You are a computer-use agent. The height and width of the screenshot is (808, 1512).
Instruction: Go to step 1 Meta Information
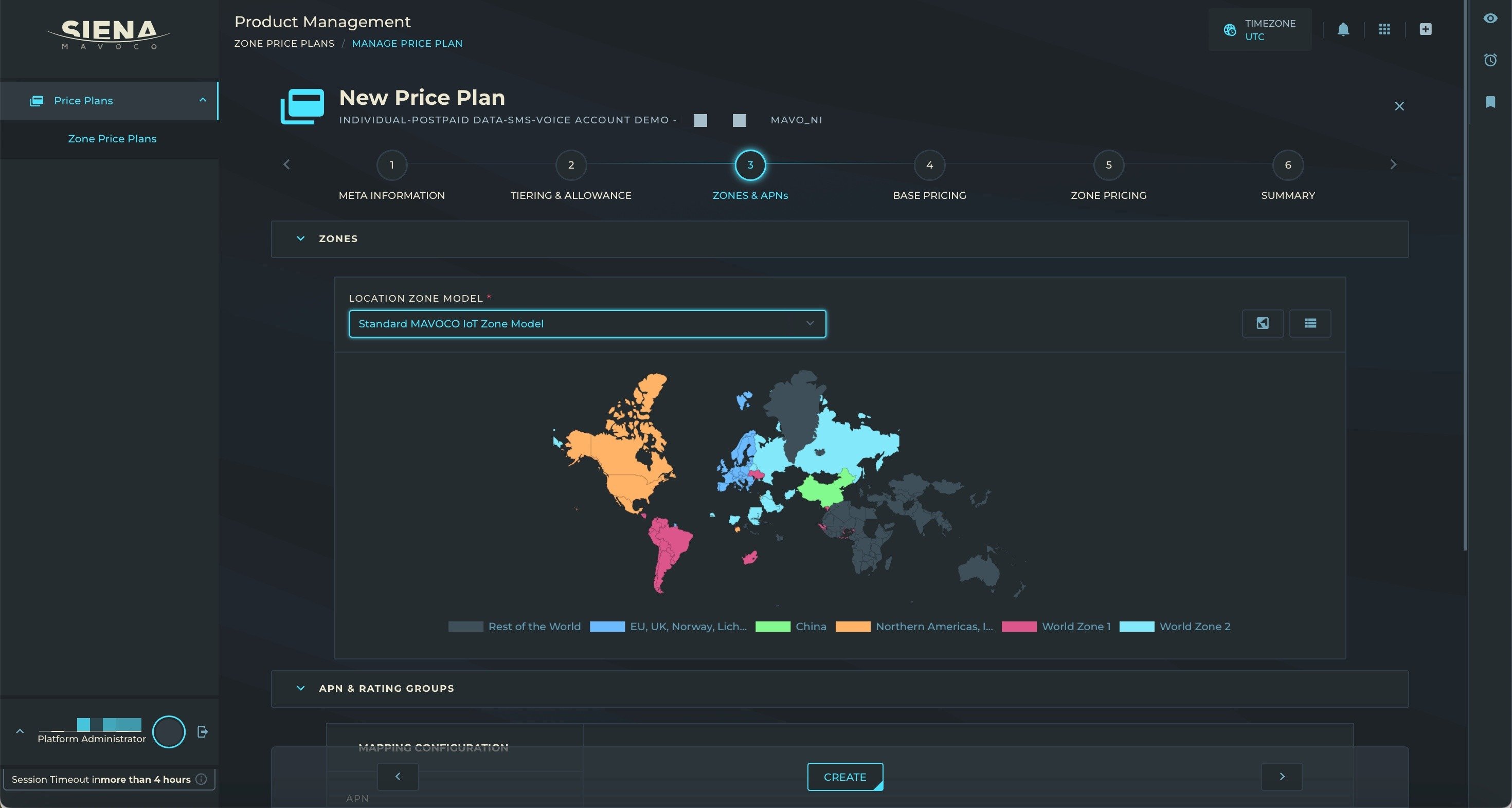(391, 165)
